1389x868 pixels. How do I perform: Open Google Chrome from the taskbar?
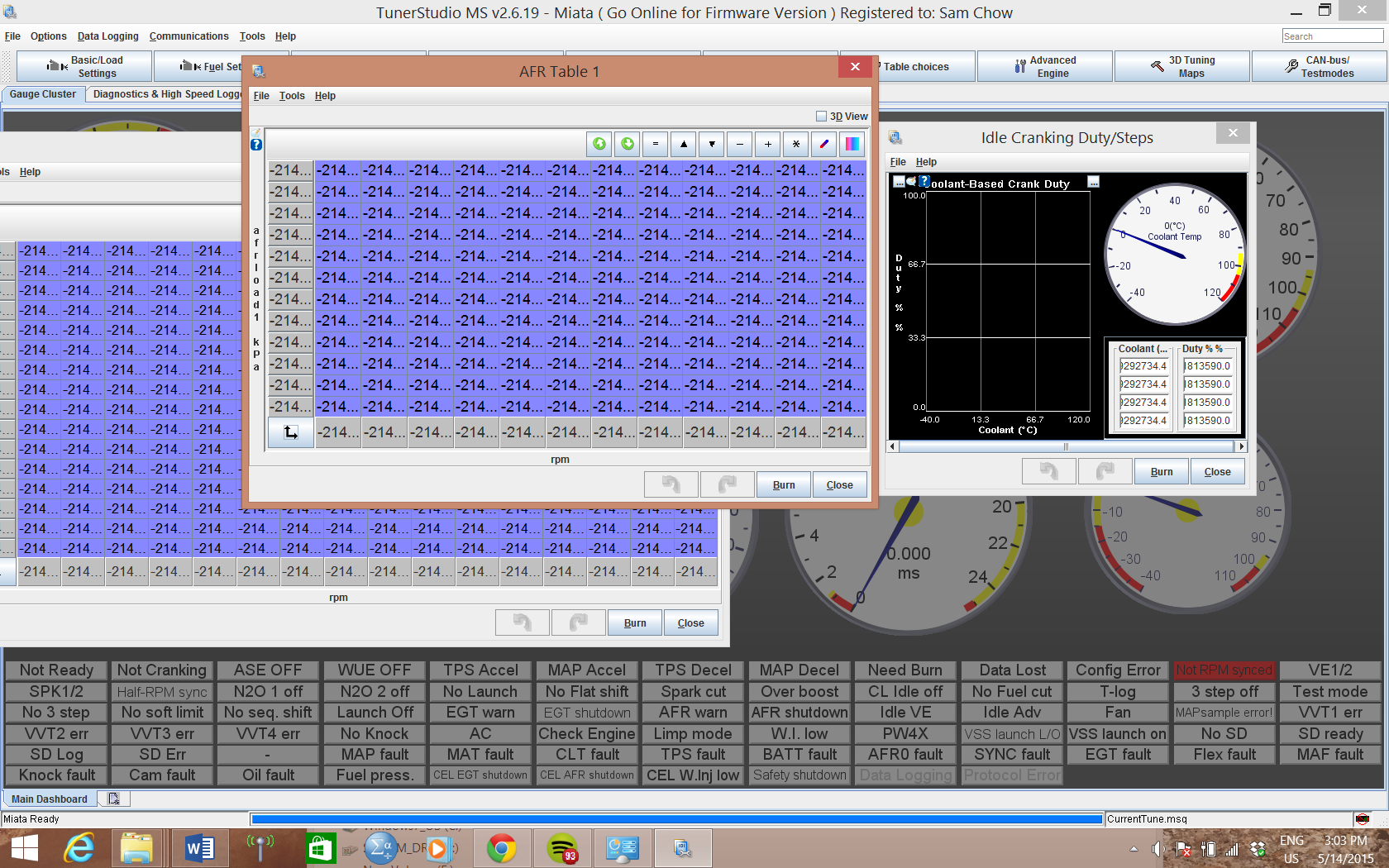[x=501, y=848]
